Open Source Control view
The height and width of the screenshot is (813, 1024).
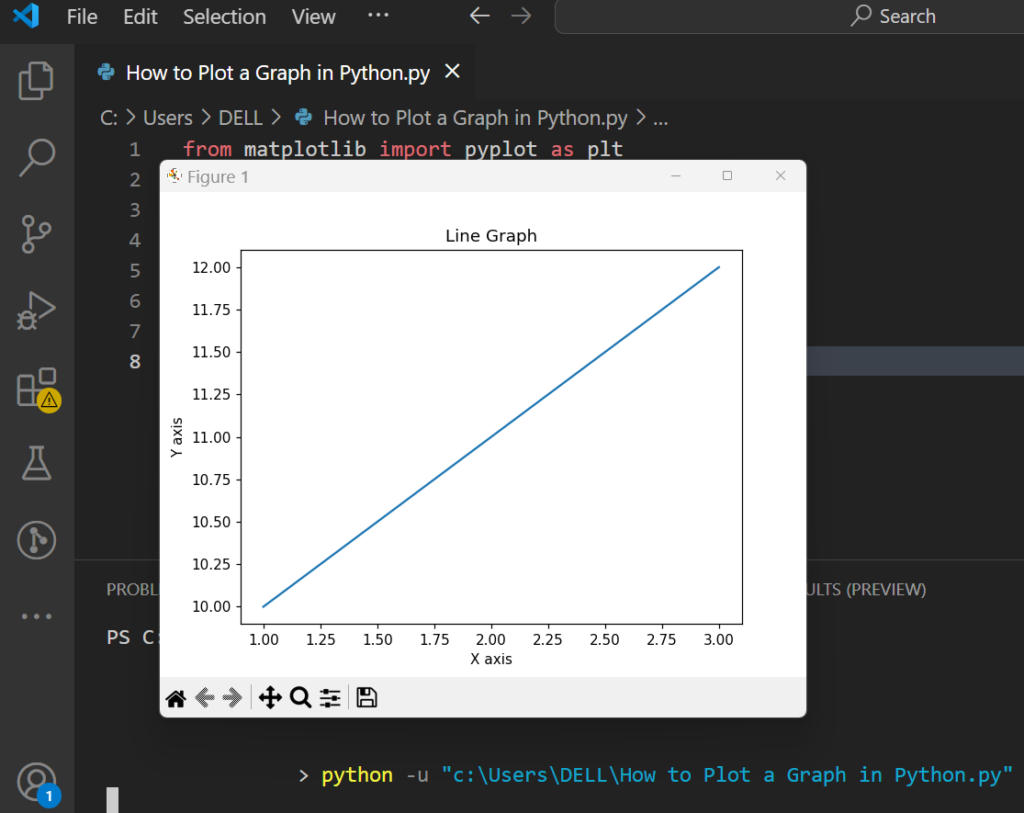[36, 234]
